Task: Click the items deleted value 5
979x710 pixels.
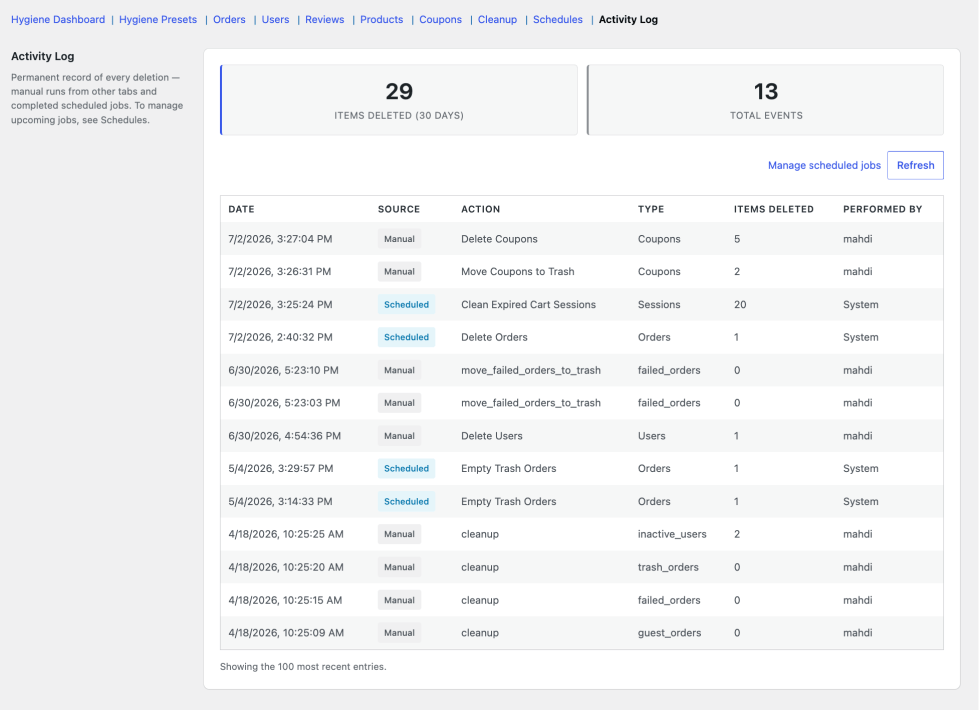Action: pyautogui.click(x=737, y=239)
